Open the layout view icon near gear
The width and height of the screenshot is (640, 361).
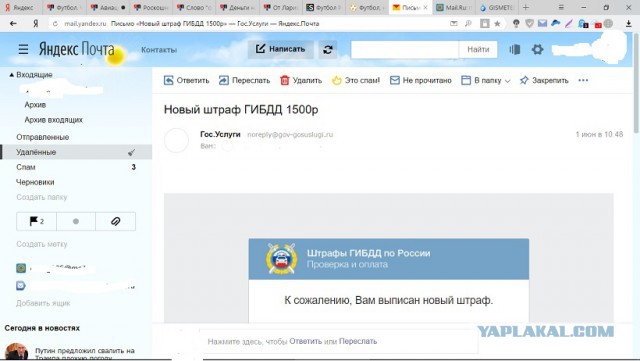515,49
